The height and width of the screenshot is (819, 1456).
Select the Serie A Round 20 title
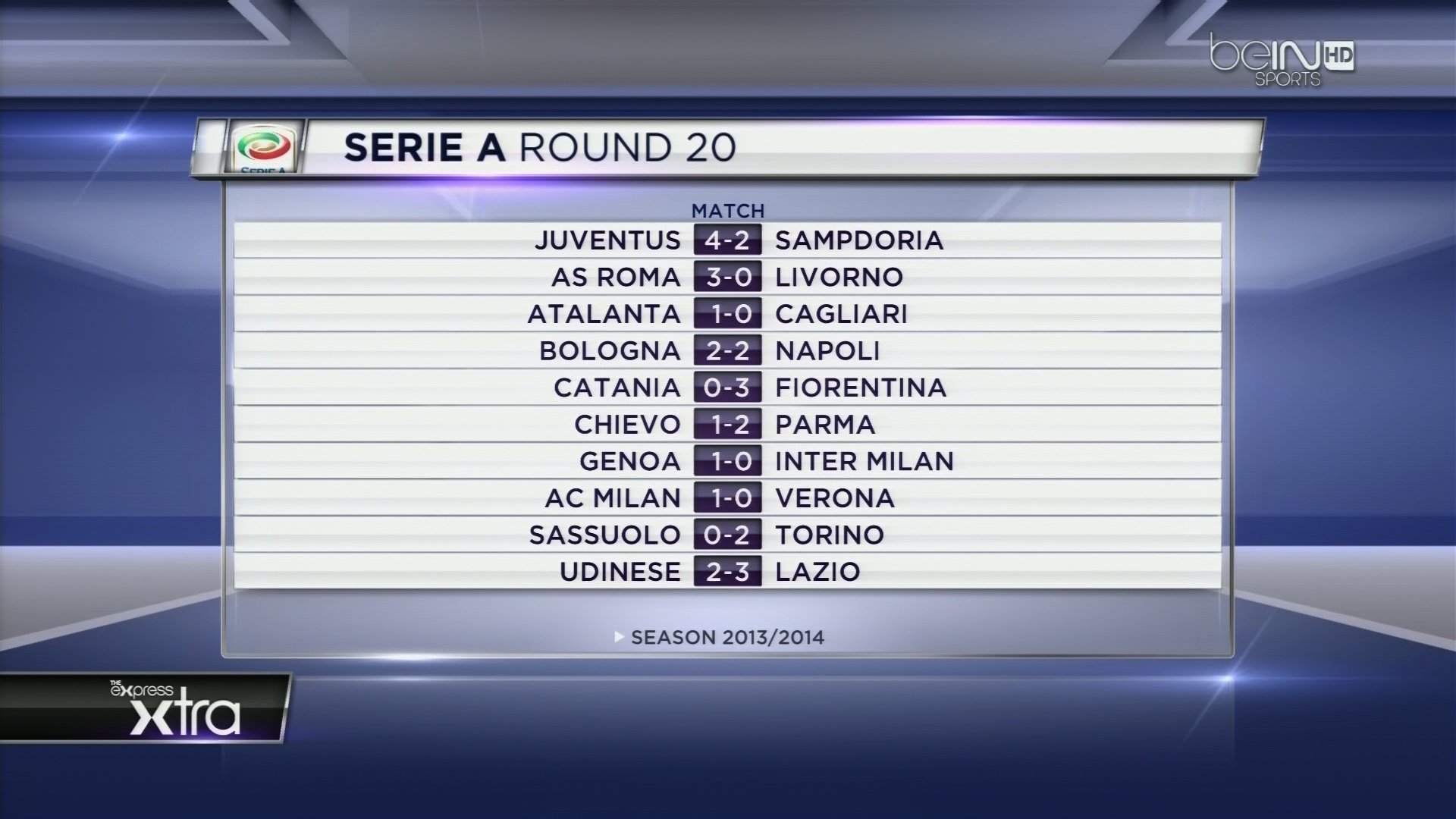coord(540,148)
